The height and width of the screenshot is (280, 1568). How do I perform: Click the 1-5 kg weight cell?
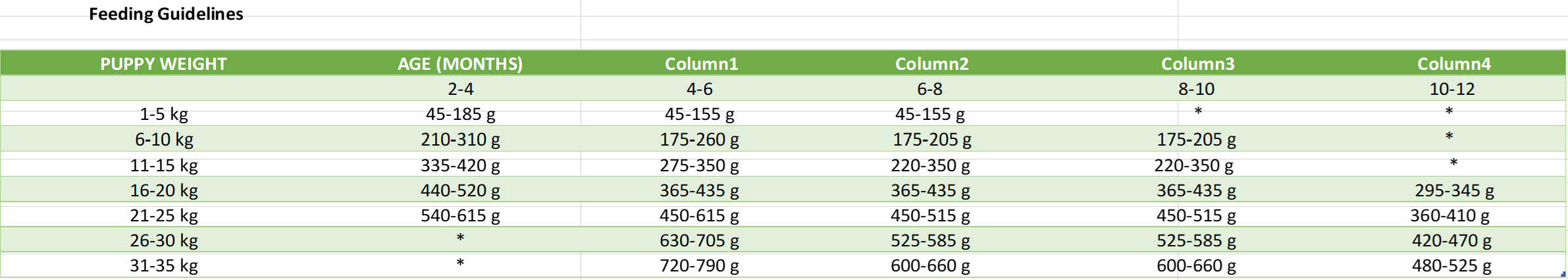tap(164, 114)
